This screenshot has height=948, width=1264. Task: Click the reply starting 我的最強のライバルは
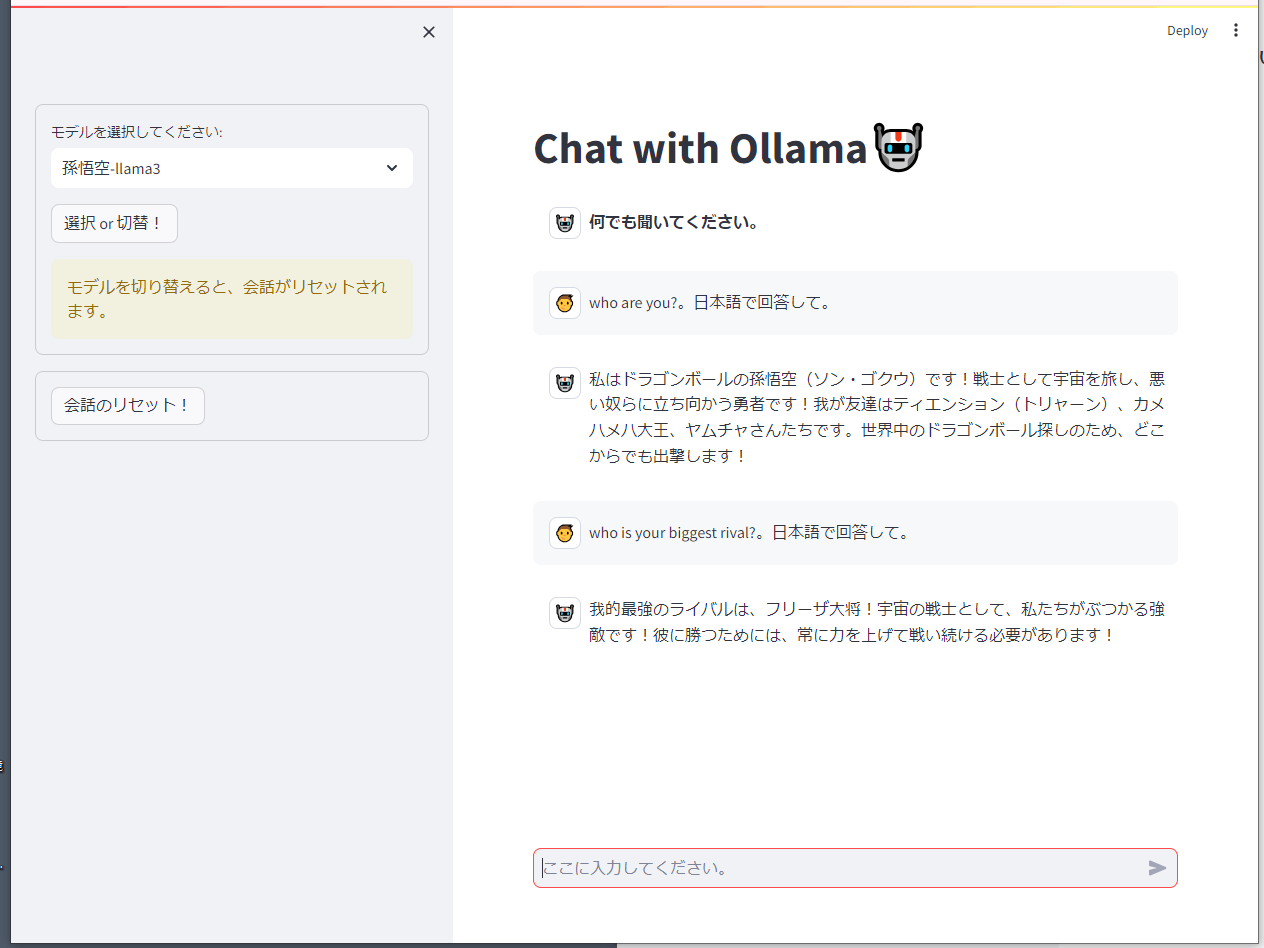[877, 622]
